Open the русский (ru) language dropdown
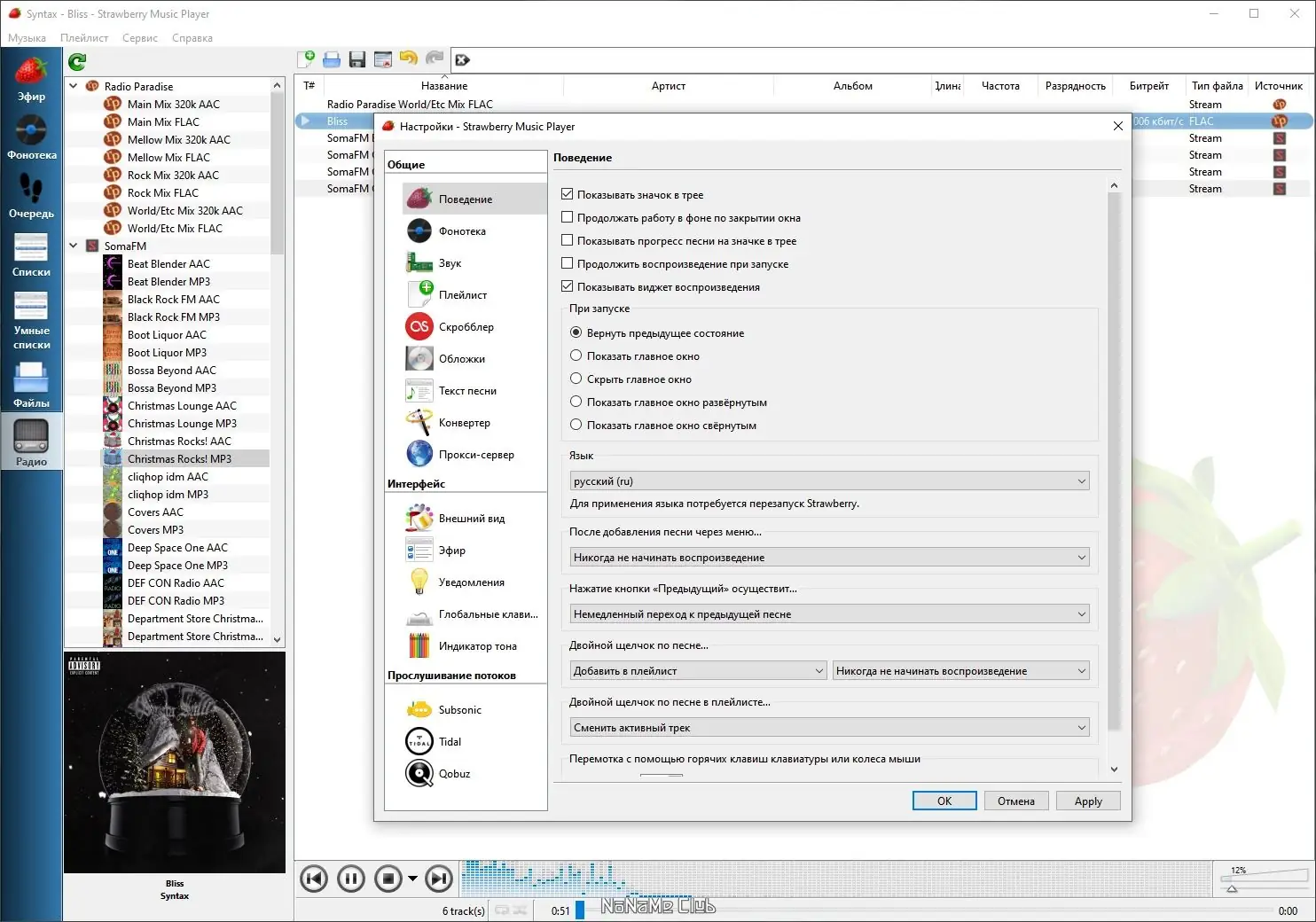The width and height of the screenshot is (1316, 922). pos(829,481)
